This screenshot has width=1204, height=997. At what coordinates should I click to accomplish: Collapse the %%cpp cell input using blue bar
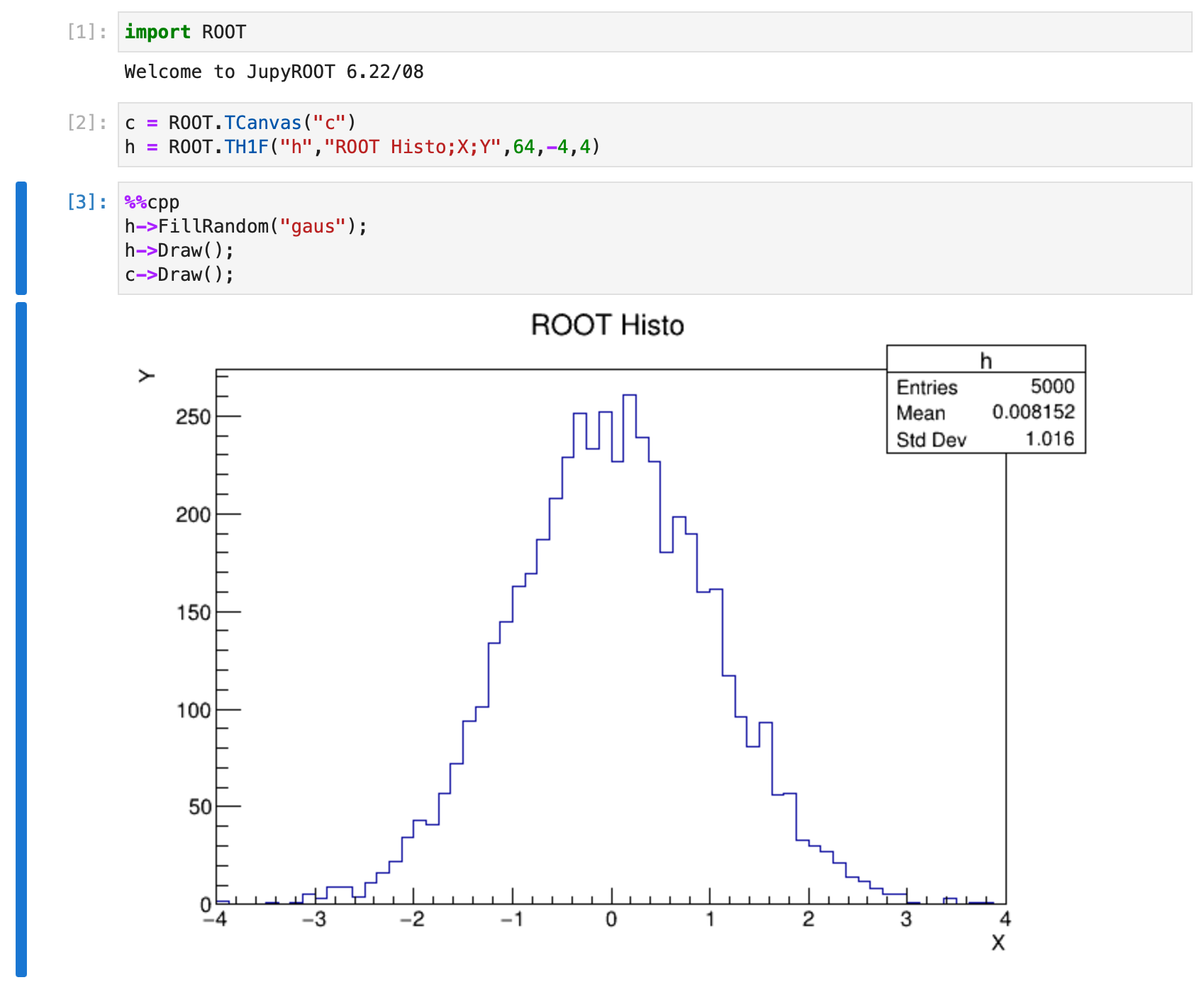coord(21,238)
